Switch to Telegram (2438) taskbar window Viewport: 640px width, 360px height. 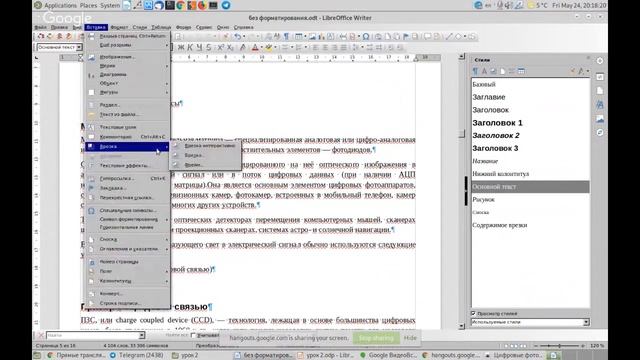coord(137,355)
